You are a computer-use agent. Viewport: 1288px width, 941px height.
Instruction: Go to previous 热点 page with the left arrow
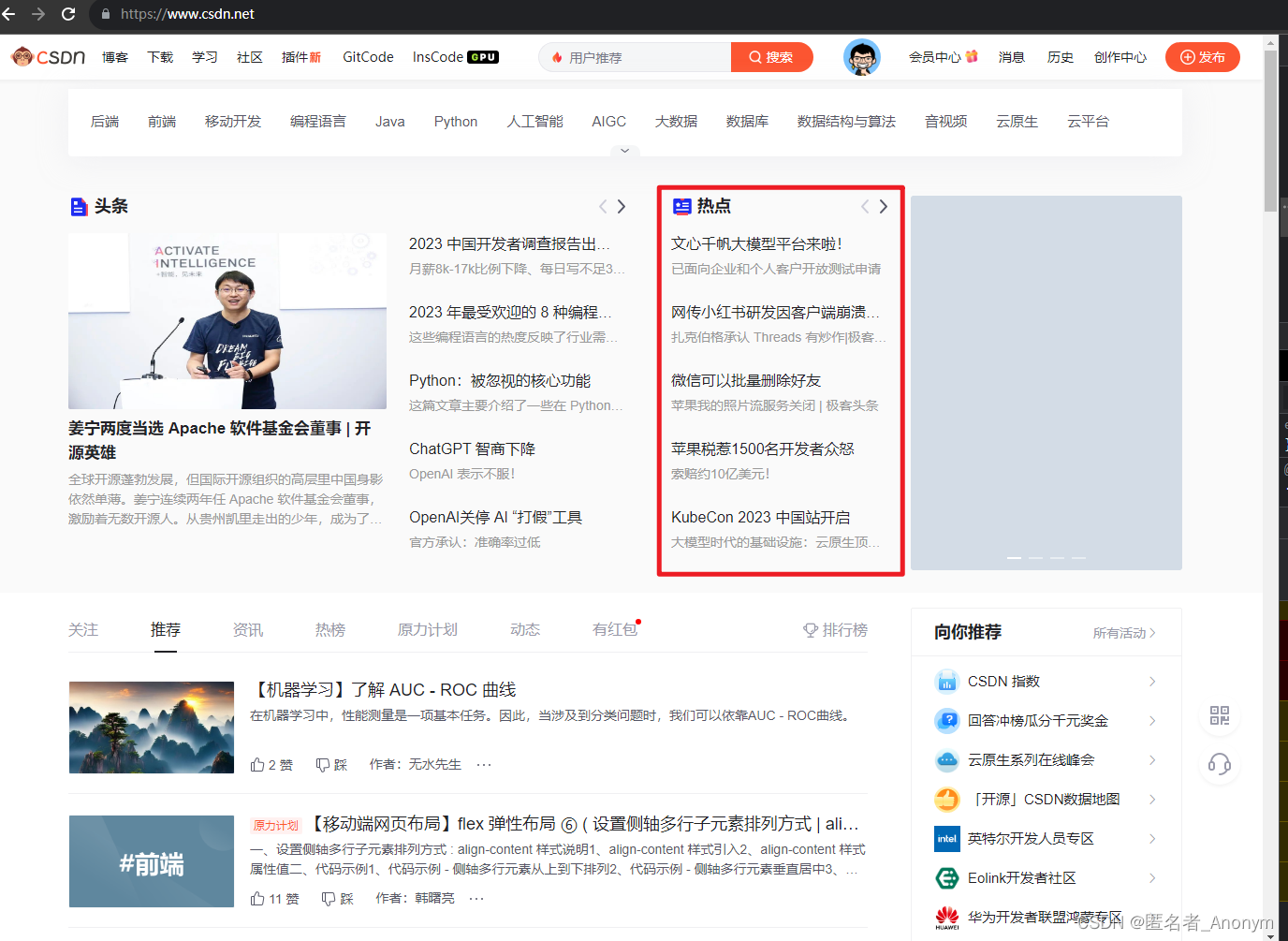coord(865,207)
